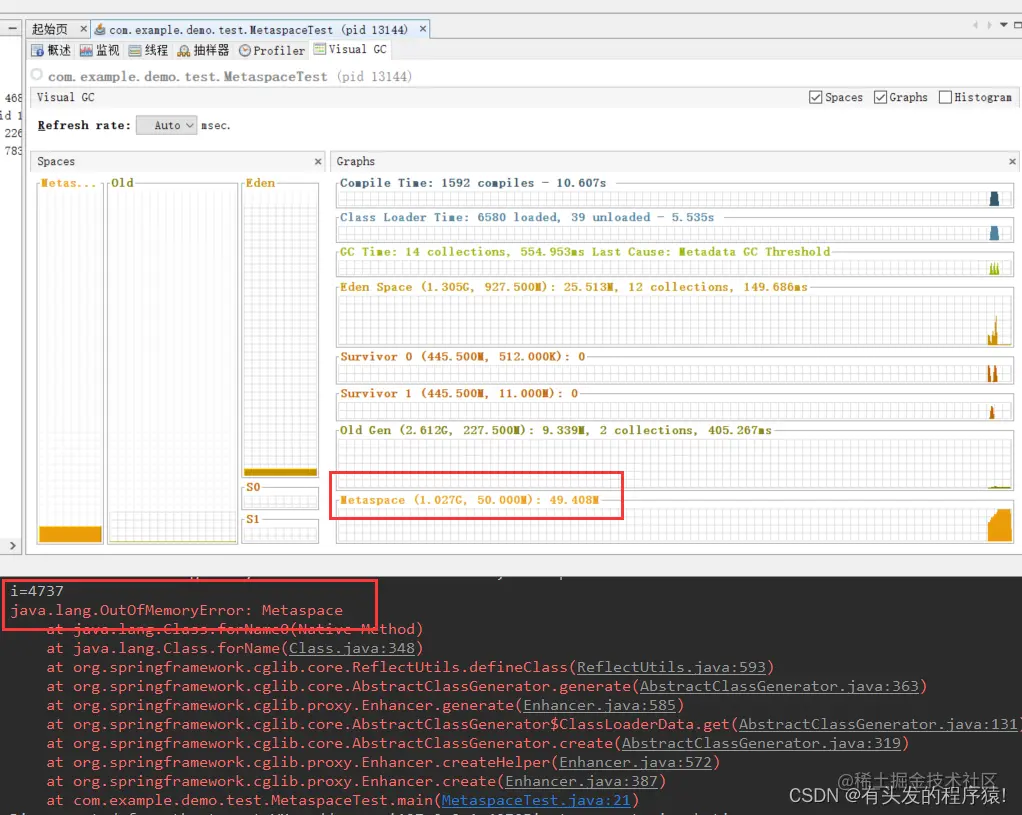This screenshot has height=815, width=1022.
Task: Click the 监视 chart icon
Action: pos(86,50)
